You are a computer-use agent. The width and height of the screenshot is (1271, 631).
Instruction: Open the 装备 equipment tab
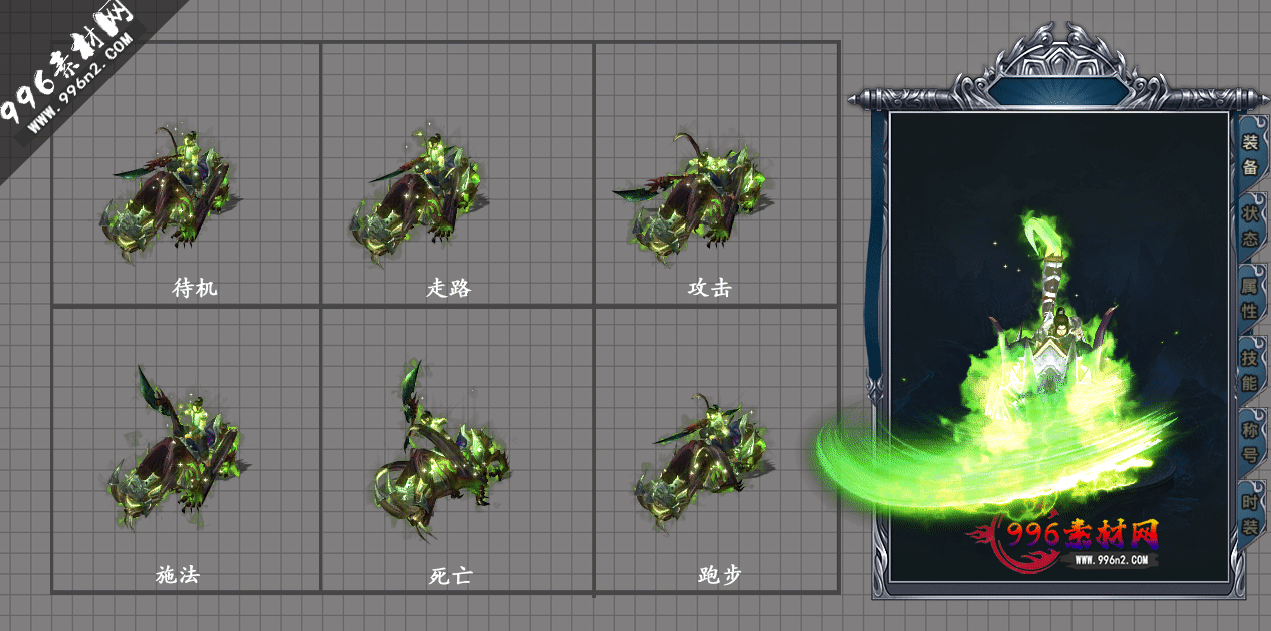coord(1250,154)
